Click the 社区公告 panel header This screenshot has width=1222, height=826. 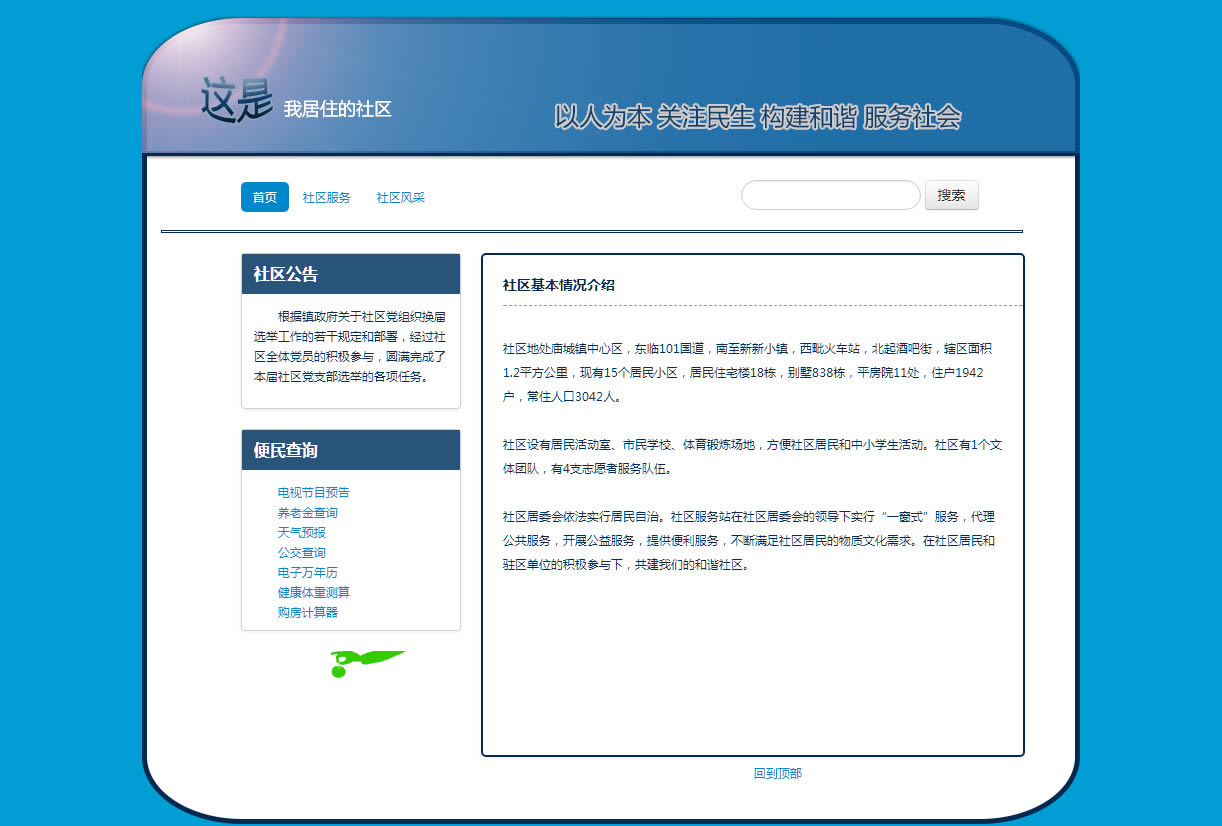(351, 274)
